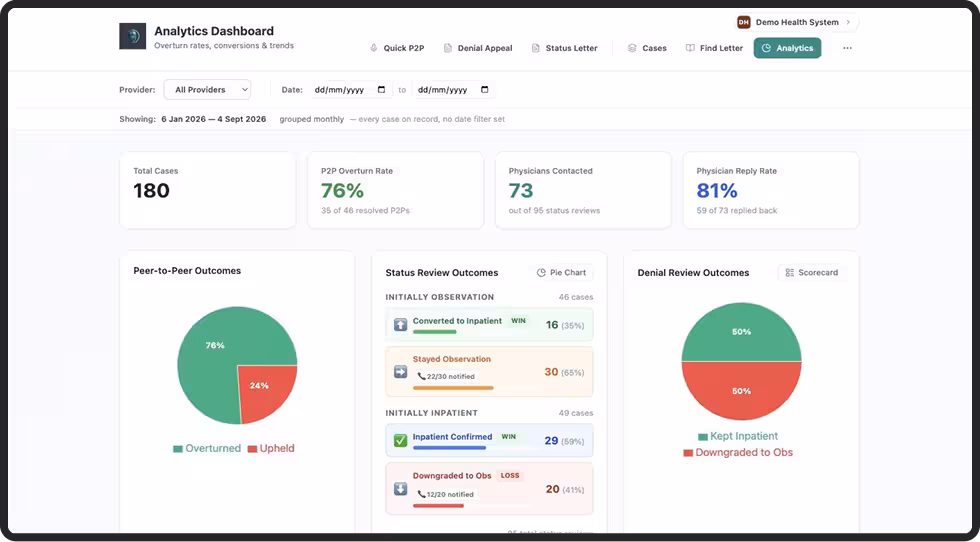The image size is (980, 542).
Task: Switch to the Status Letter tab
Action: pos(564,48)
